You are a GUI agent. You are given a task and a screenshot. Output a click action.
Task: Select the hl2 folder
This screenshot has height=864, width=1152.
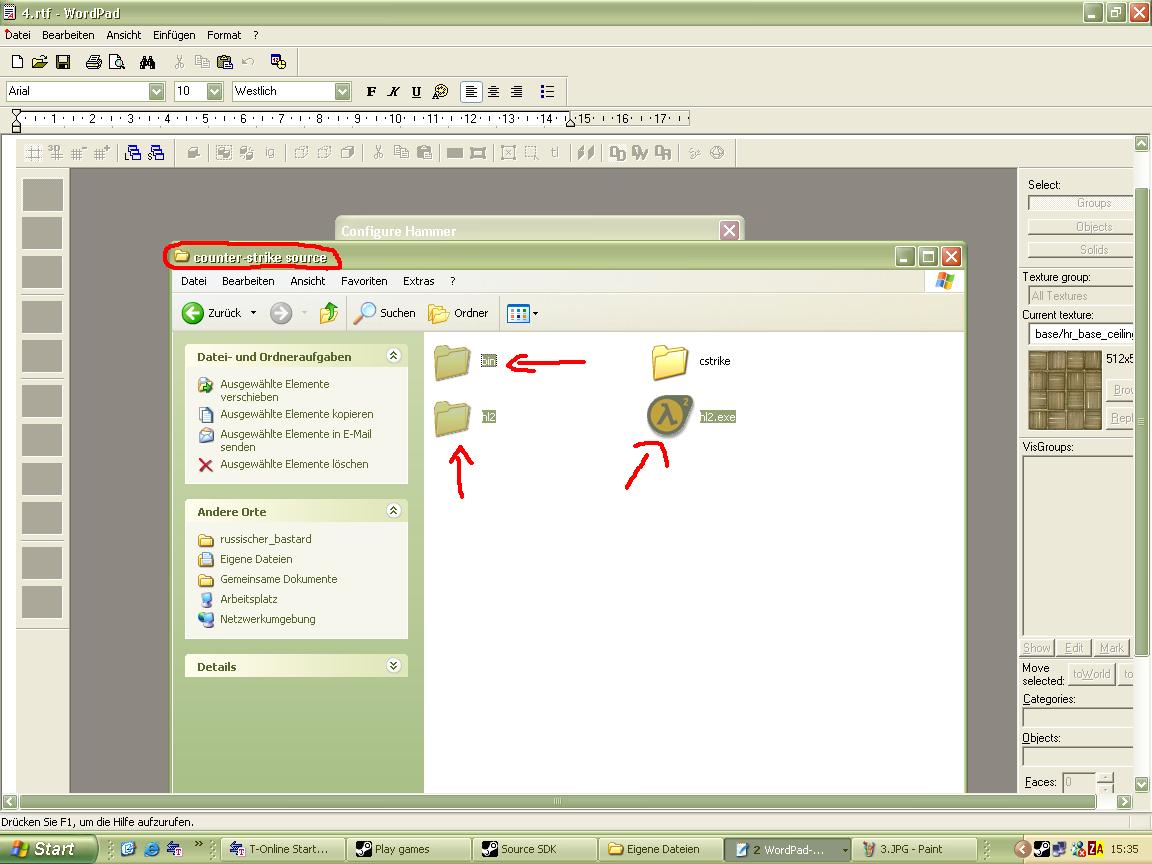pos(453,417)
